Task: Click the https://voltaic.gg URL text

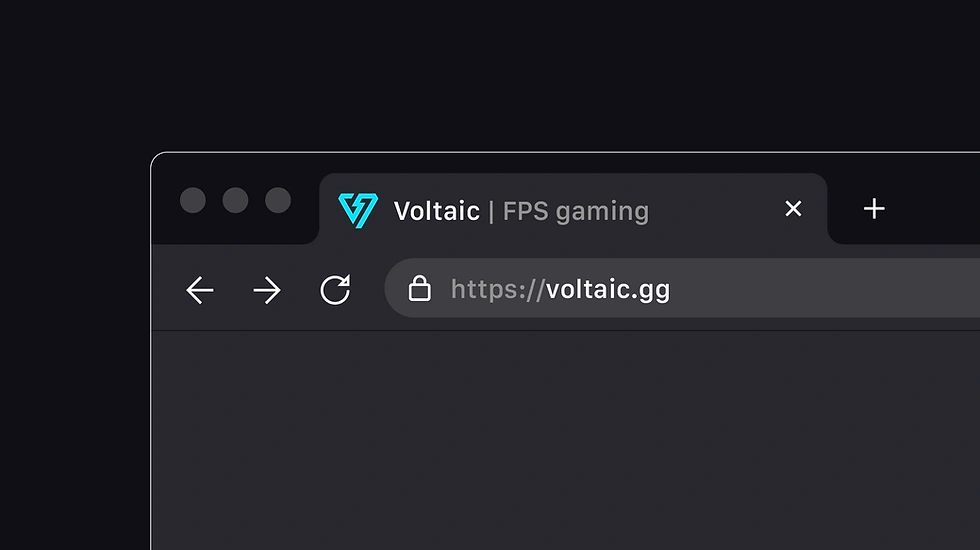Action: 560,290
